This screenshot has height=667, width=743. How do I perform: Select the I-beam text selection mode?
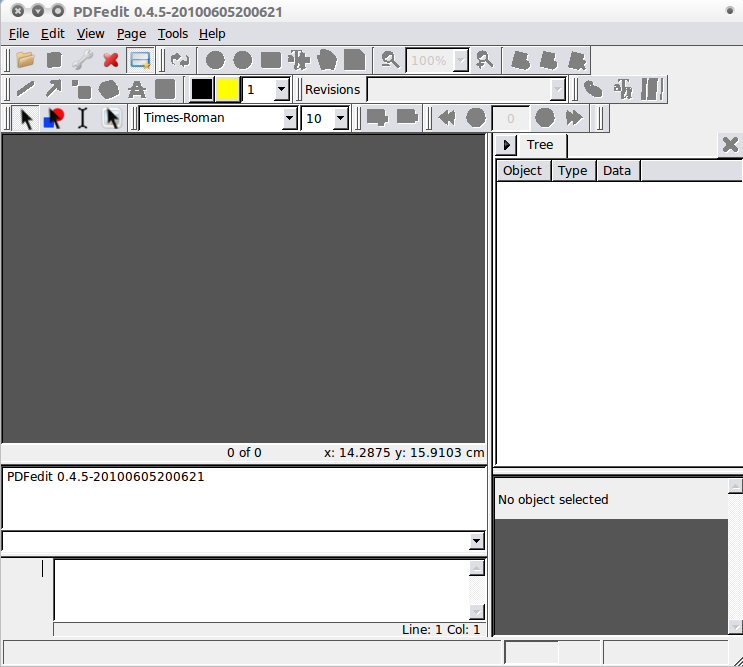82,118
